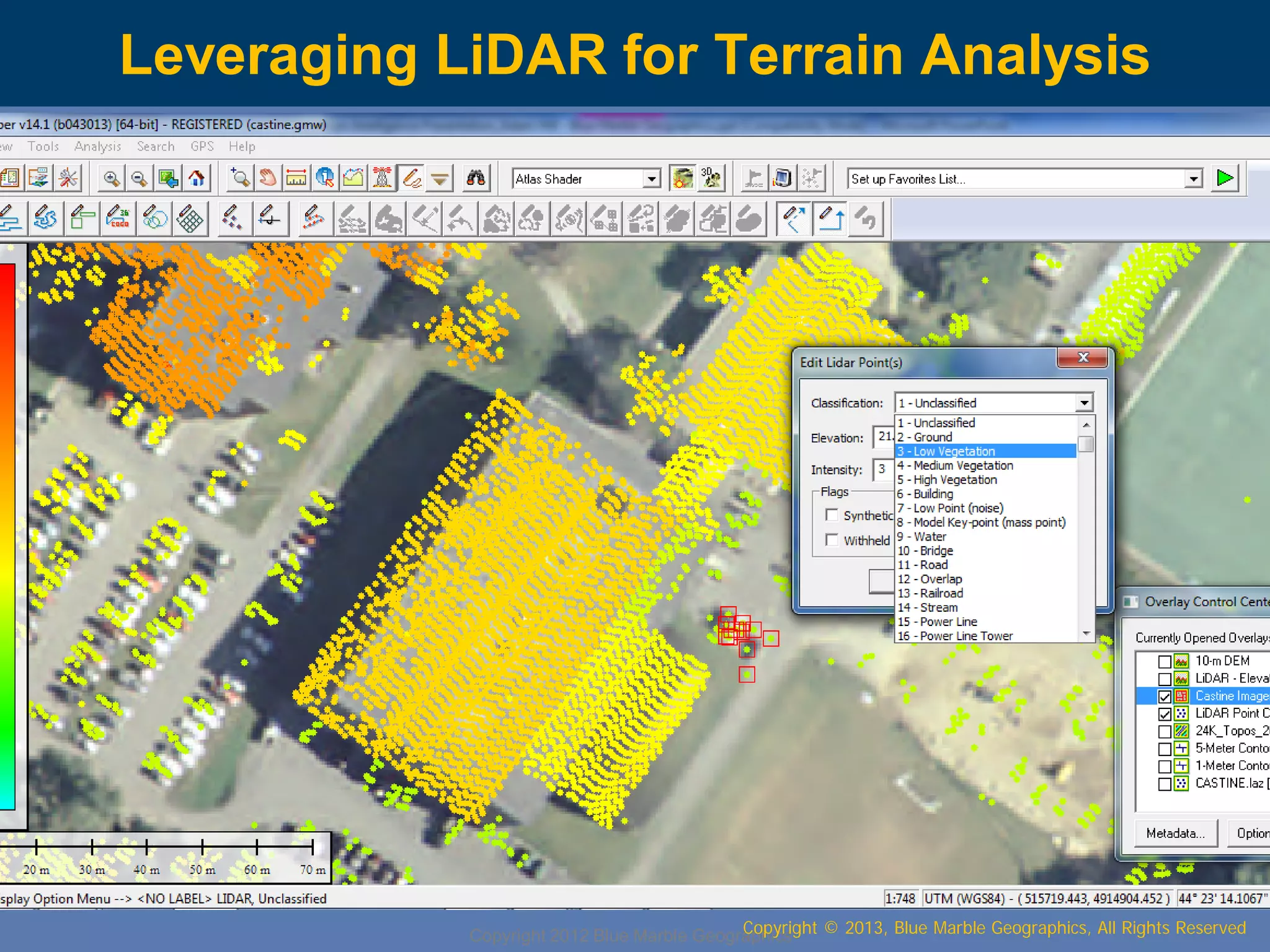Close the Edit Lidar Point(s) dialog
This screenshot has height=952, width=1270.
click(x=1083, y=358)
